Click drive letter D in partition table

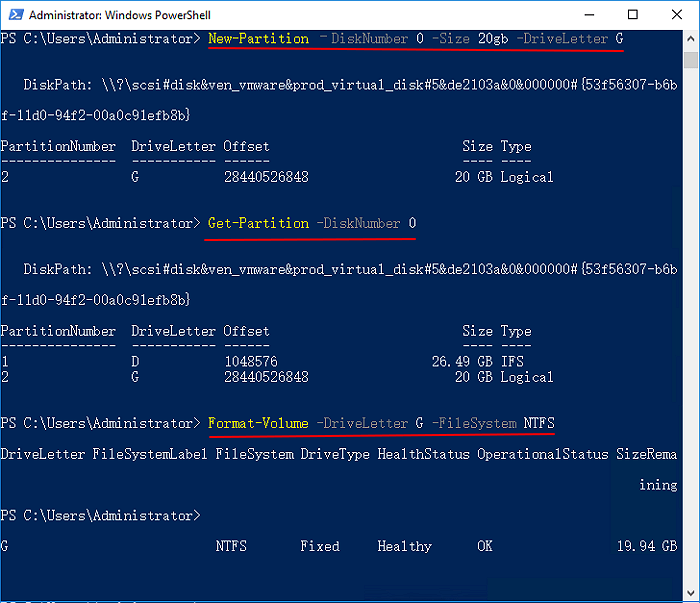[x=135, y=362]
